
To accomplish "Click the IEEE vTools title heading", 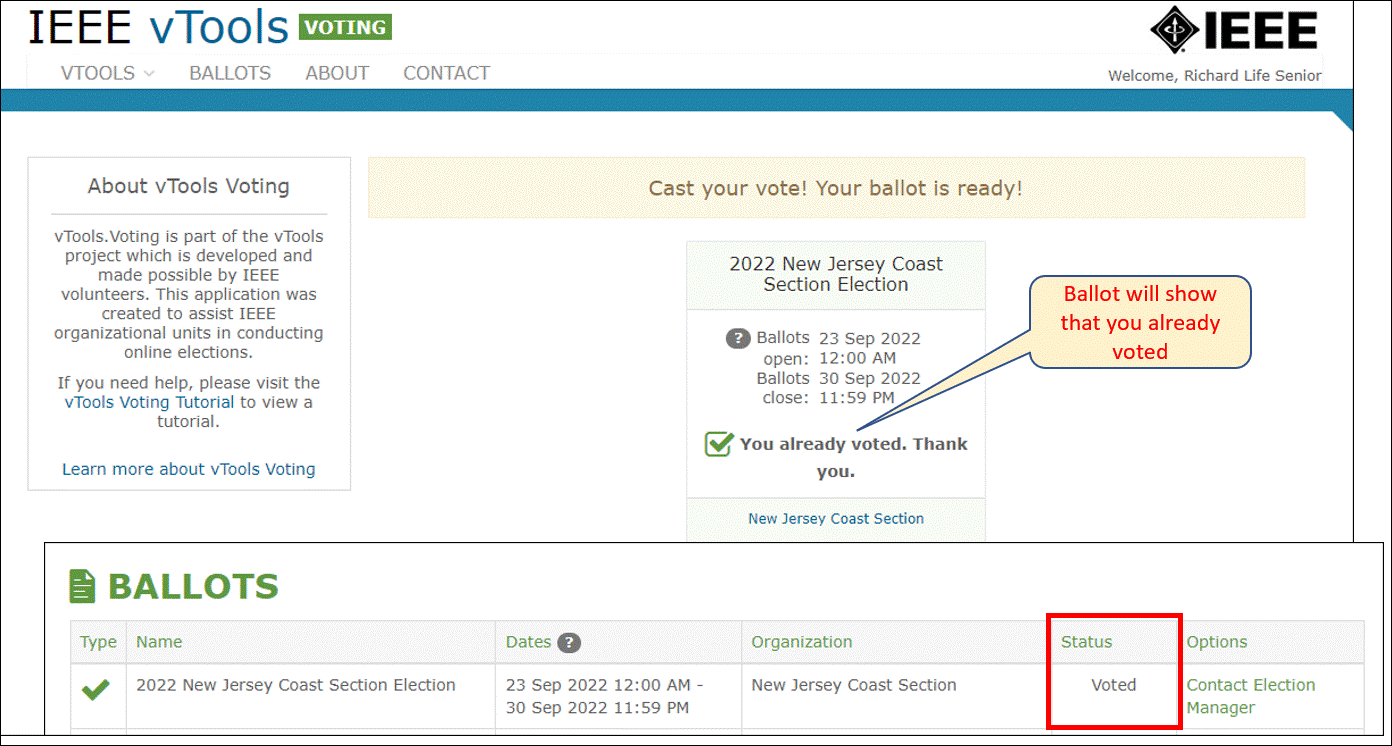I will pyautogui.click(x=158, y=28).
